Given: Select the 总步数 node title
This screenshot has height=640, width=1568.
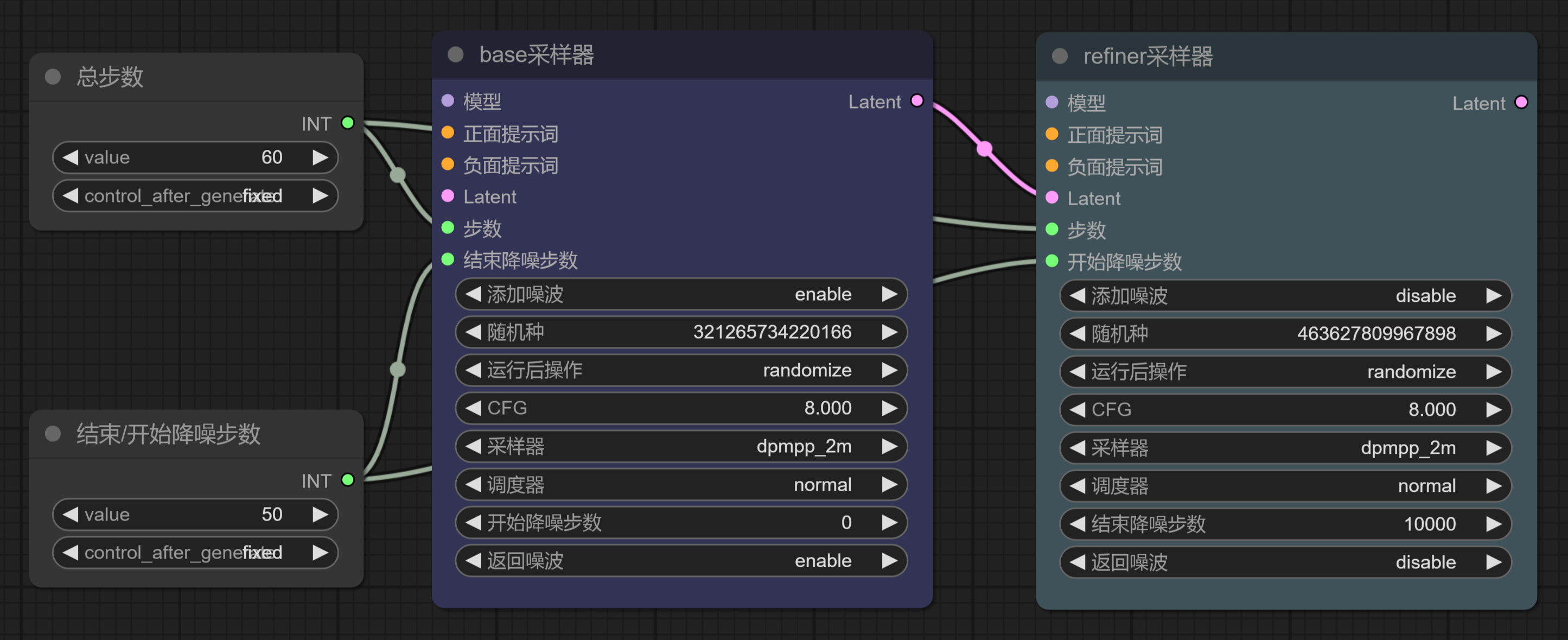Looking at the screenshot, I should coord(110,77).
